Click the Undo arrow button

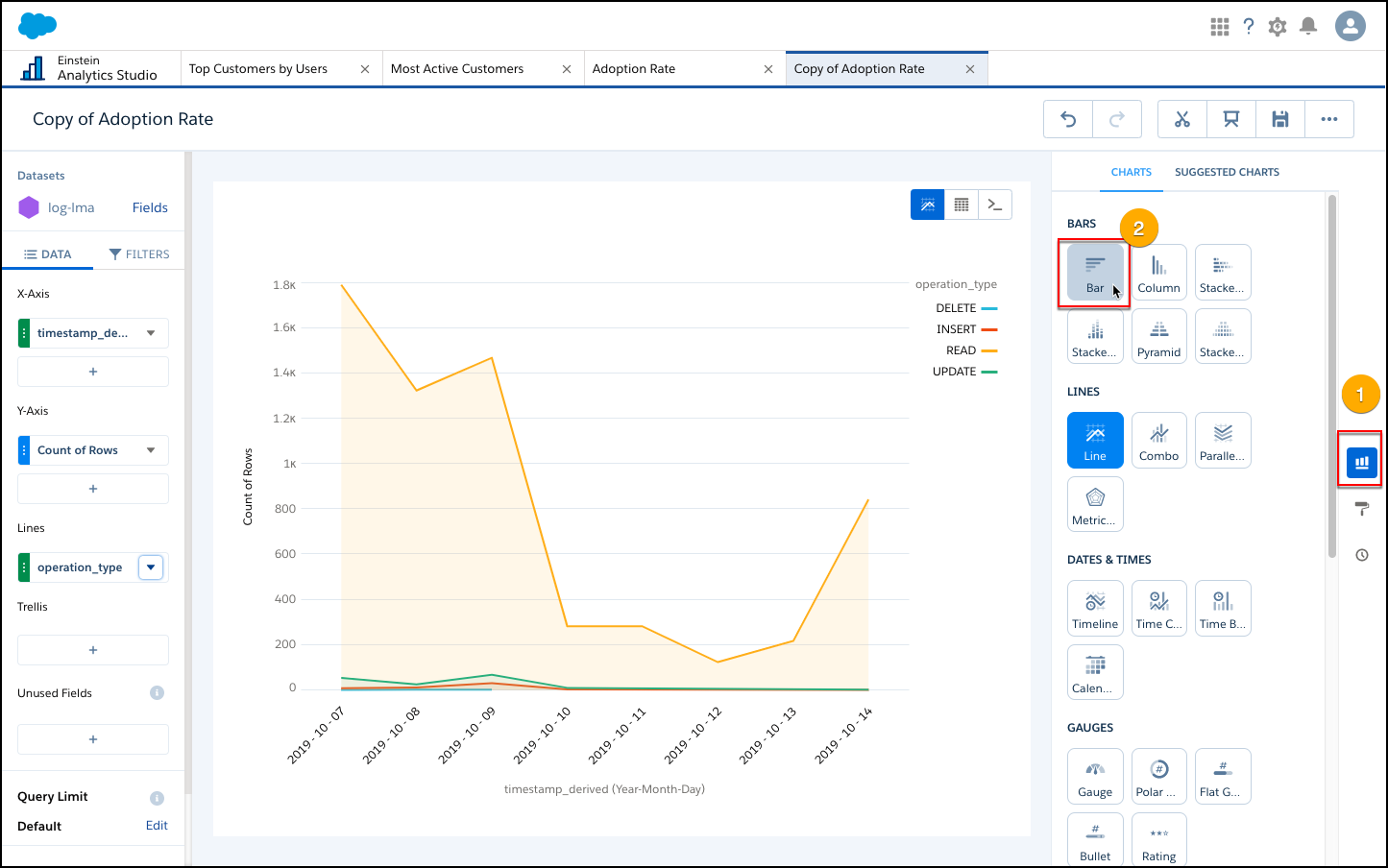[x=1068, y=119]
